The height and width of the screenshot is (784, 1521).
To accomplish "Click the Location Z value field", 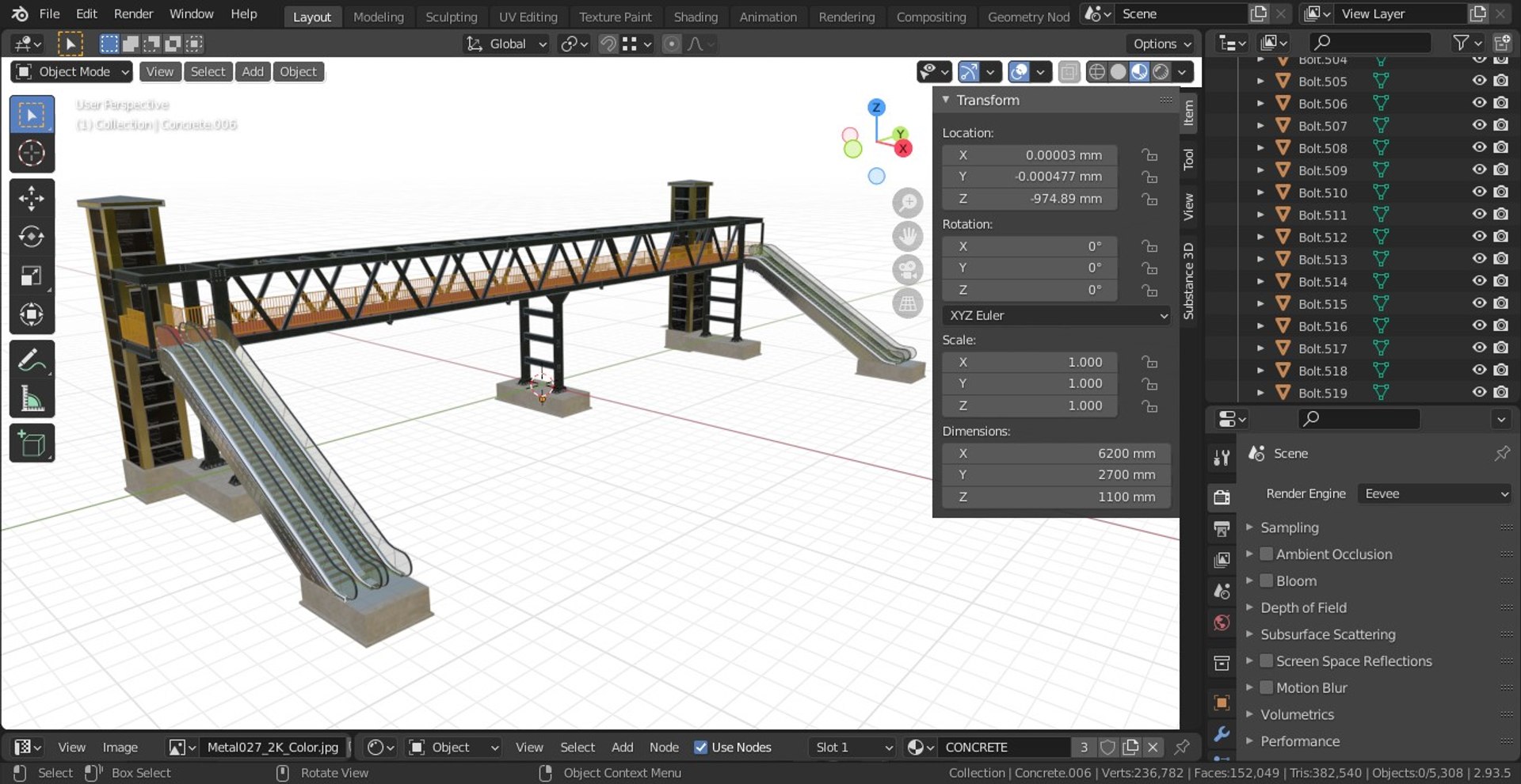I will [x=1030, y=199].
